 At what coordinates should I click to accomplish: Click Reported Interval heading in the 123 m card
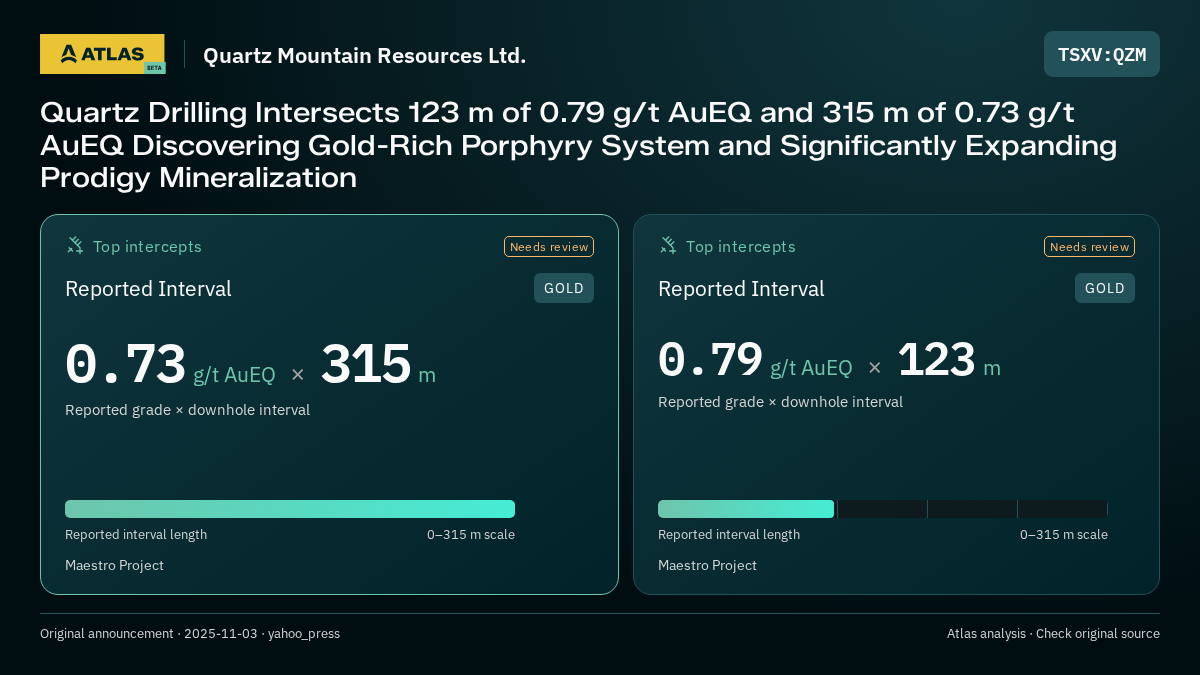point(741,289)
